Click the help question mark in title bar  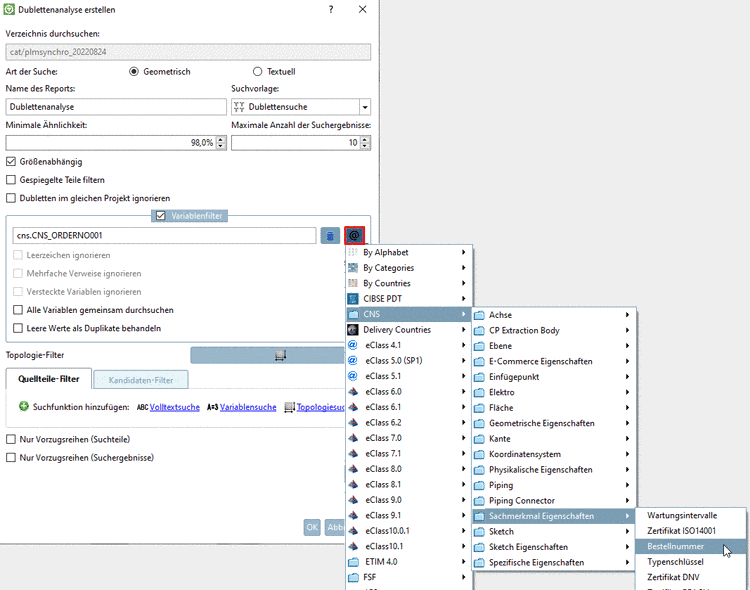[x=331, y=10]
